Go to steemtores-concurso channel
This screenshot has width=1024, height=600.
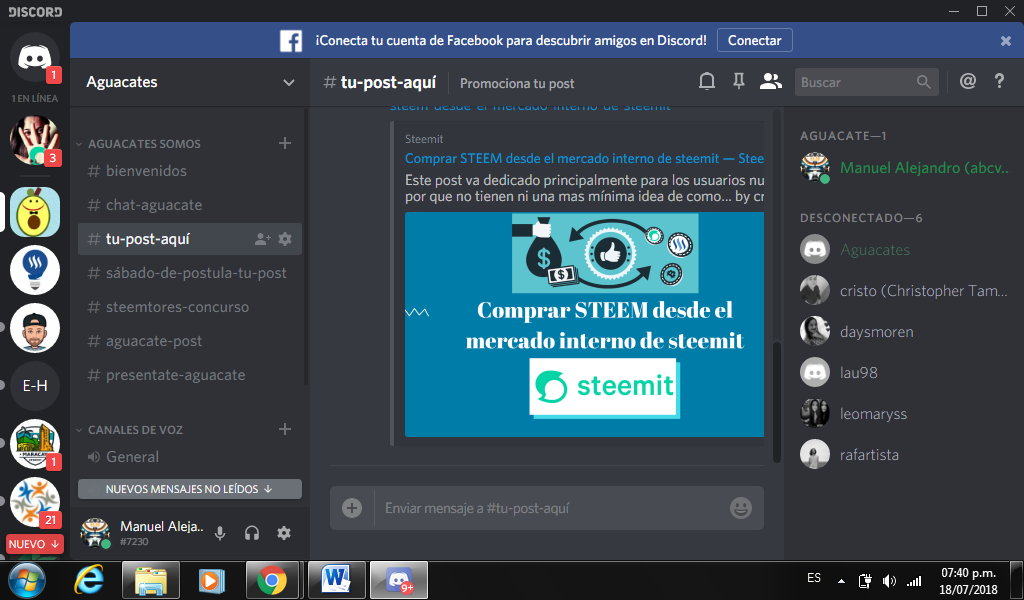click(x=189, y=307)
